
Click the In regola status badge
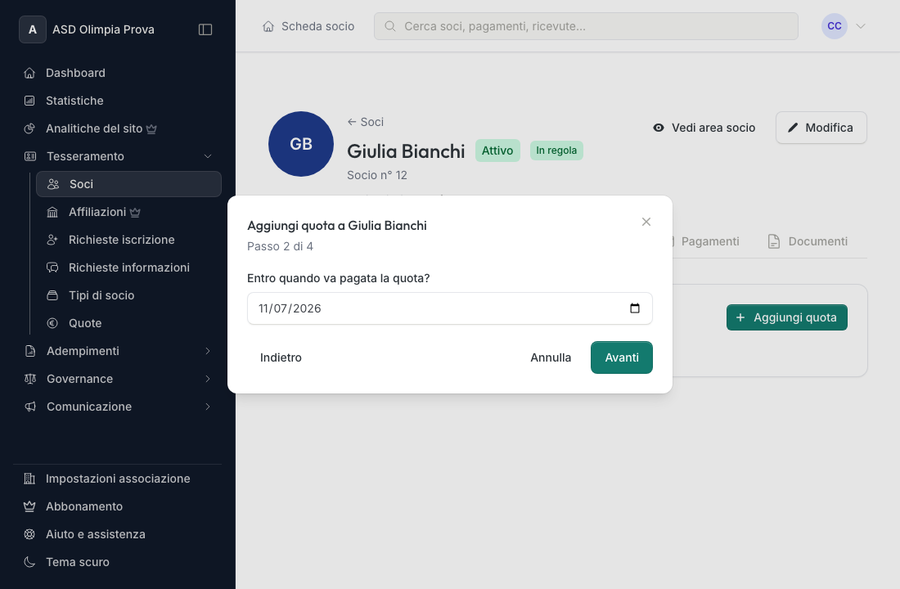(x=556, y=150)
